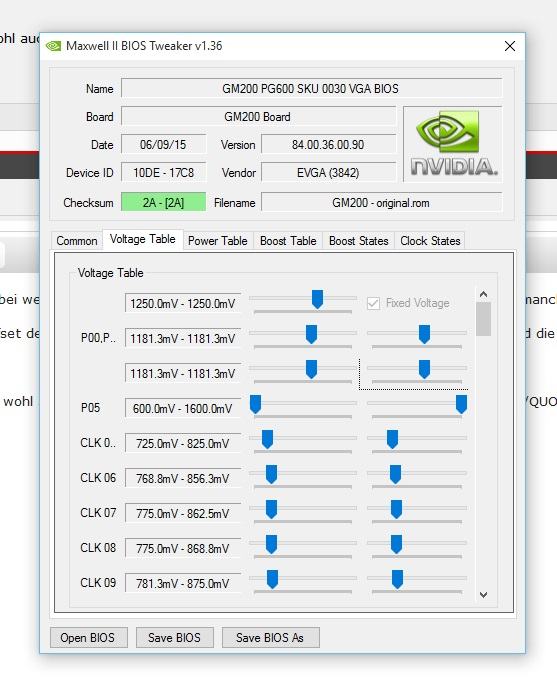Open the Power Table tab
The image size is (557, 682).
click(218, 241)
